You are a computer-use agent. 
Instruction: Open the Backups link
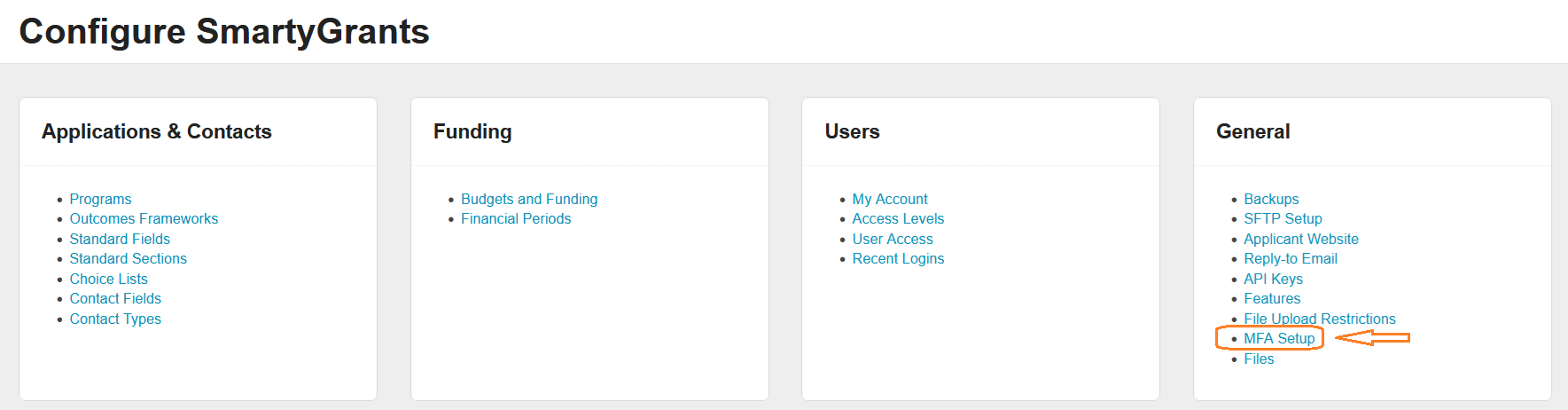(1271, 199)
